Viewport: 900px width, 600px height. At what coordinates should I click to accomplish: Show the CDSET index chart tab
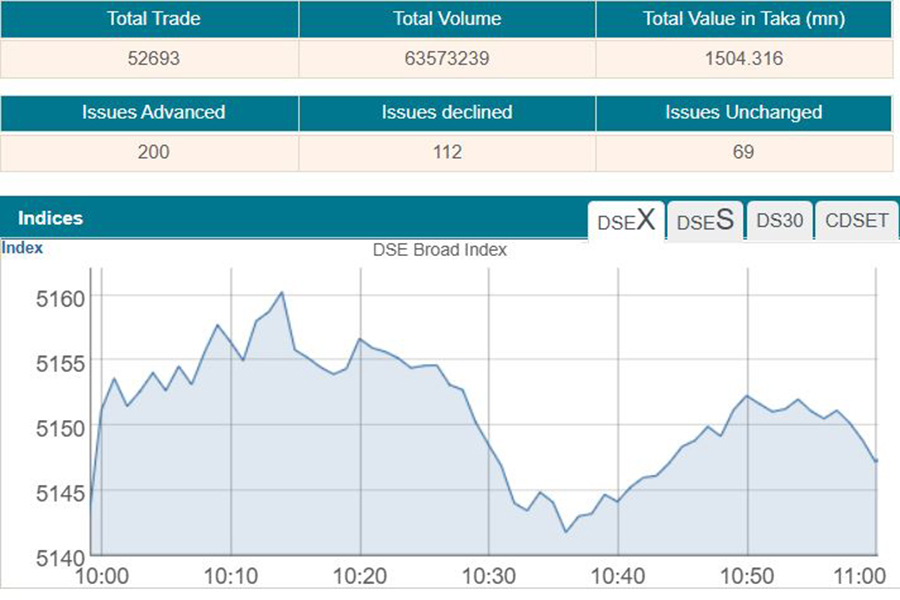pos(856,221)
